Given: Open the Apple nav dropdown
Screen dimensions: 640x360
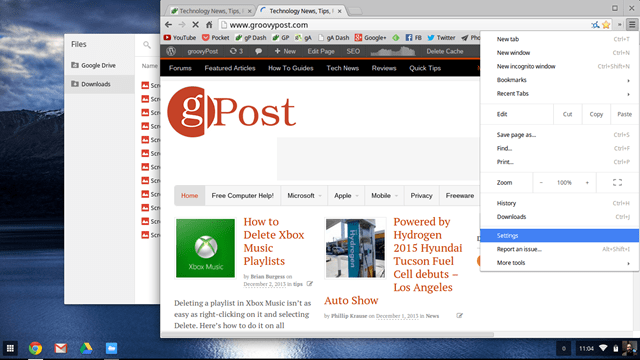Looking at the screenshot, I should [x=346, y=196].
